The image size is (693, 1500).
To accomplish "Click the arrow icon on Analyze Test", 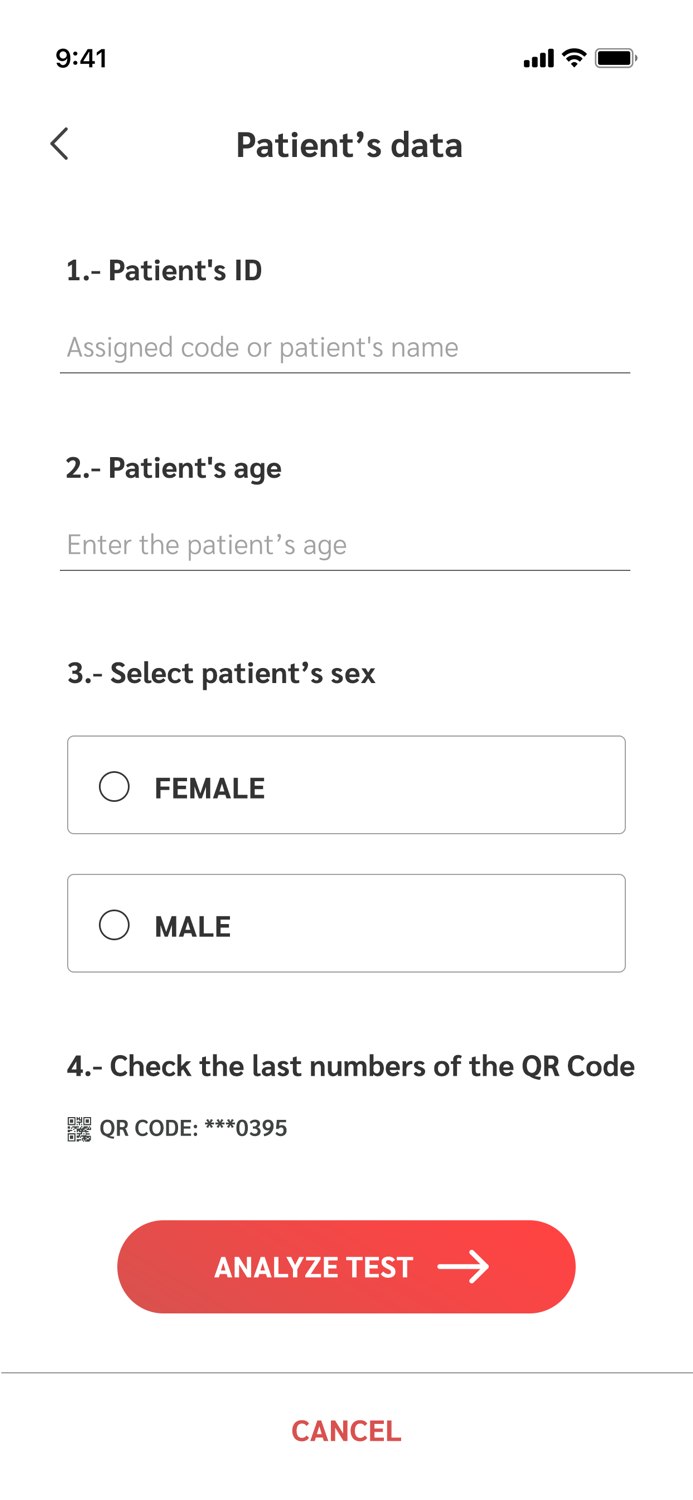I will click(463, 1267).
